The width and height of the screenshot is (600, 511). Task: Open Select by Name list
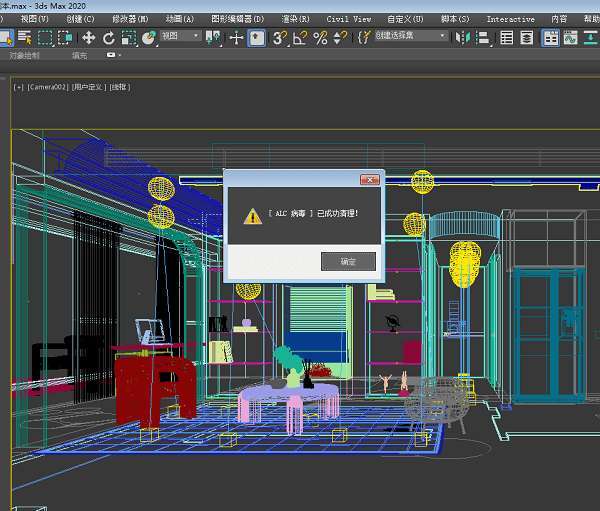pyautogui.click(x=24, y=37)
